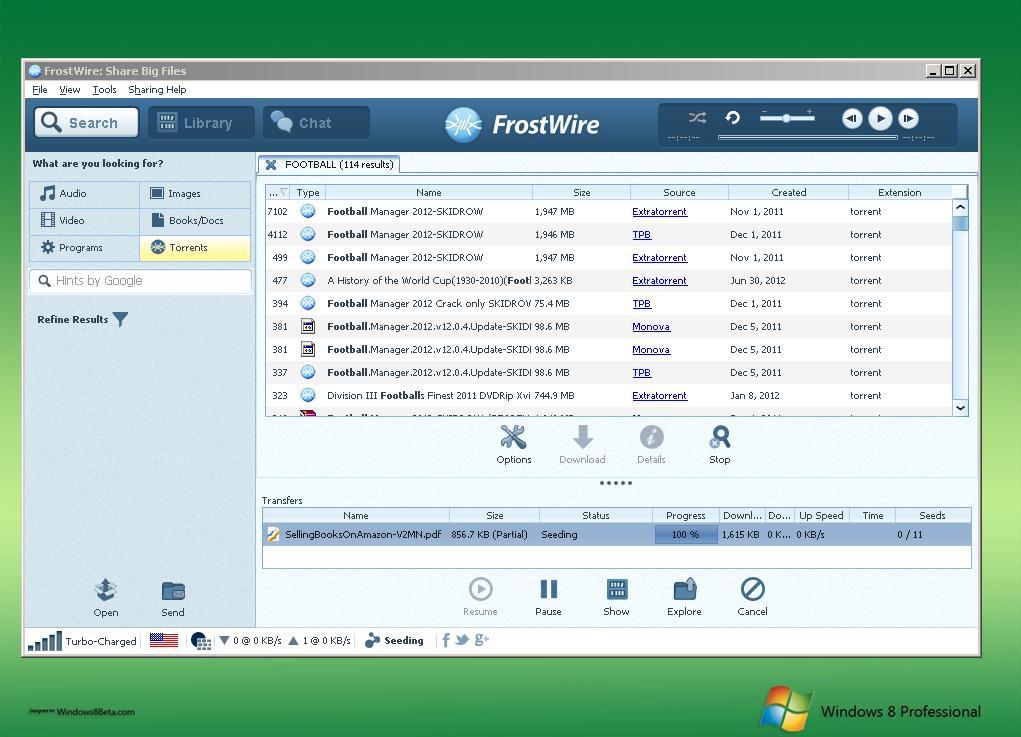Viewport: 1021px width, 737px height.
Task: Open the Sharing Help menu
Action: [x=157, y=90]
